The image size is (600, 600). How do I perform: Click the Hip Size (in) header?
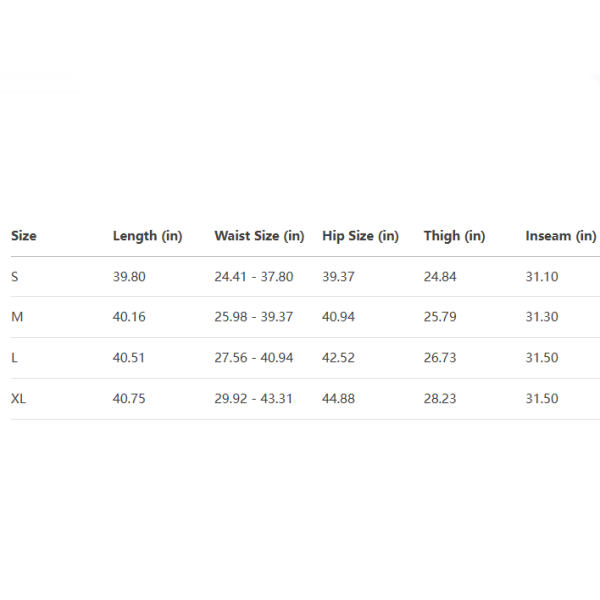(x=360, y=236)
